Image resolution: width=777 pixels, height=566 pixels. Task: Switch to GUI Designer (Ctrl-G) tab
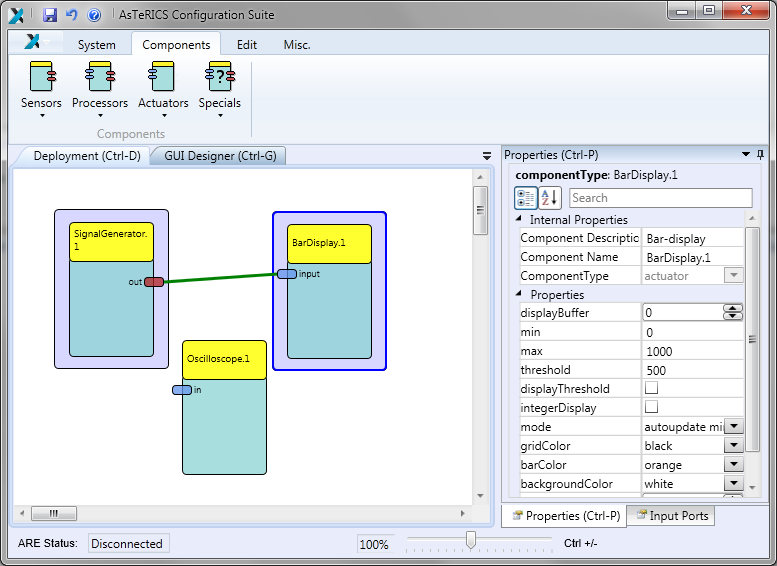point(220,156)
